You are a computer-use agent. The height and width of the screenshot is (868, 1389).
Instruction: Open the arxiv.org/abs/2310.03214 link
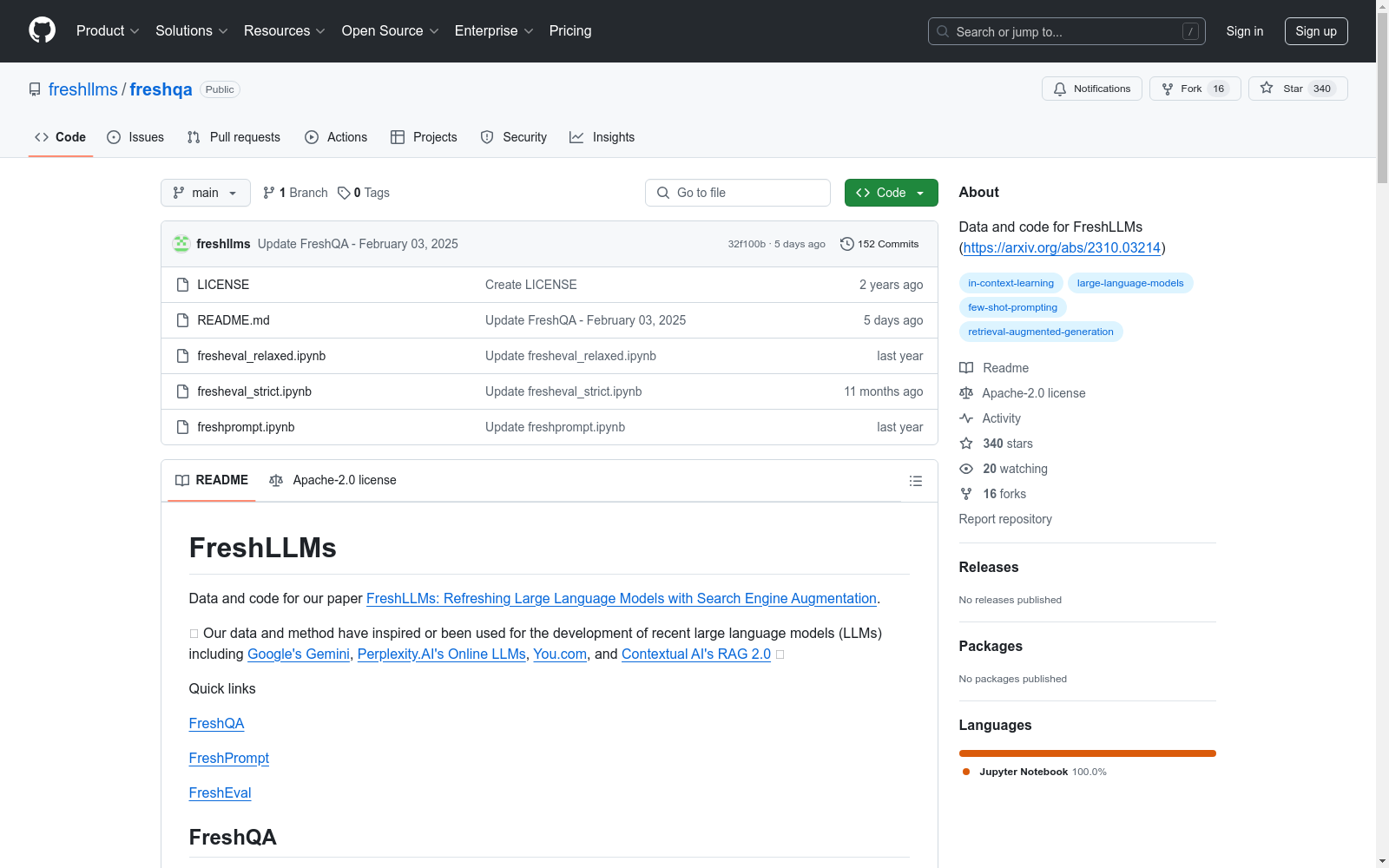pos(1062,247)
